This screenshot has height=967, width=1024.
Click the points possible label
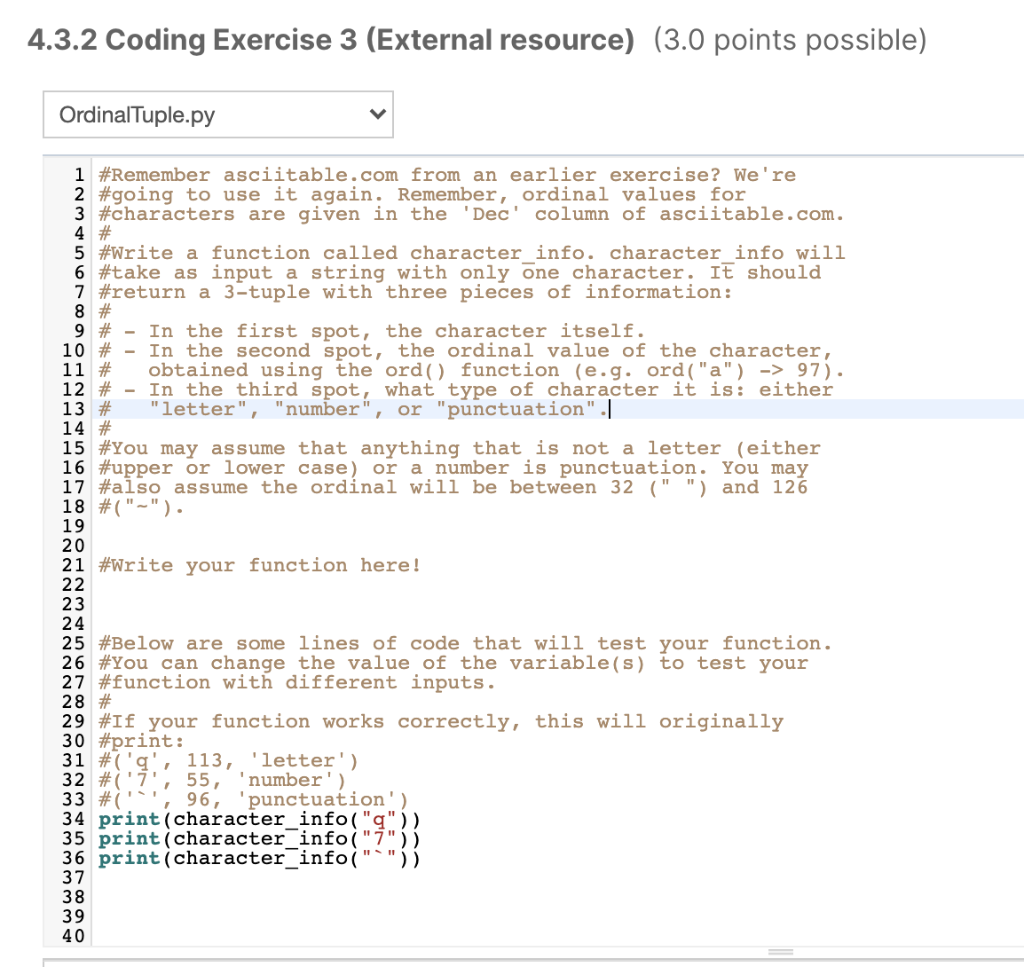point(790,40)
